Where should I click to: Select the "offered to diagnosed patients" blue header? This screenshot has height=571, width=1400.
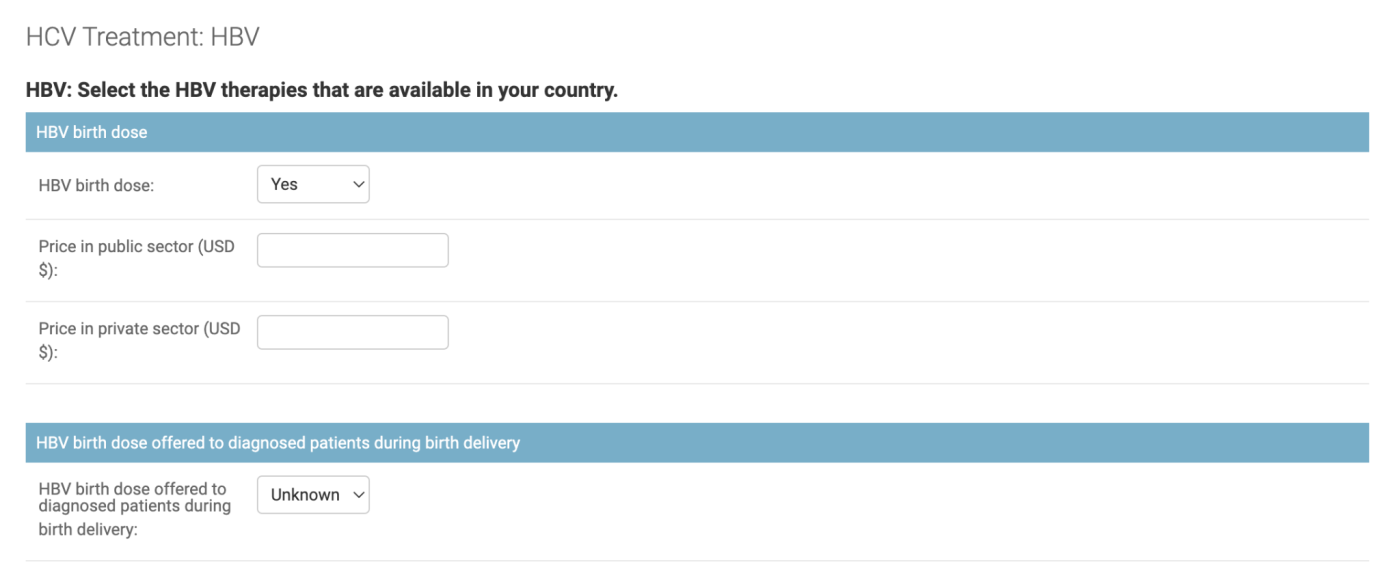click(278, 442)
